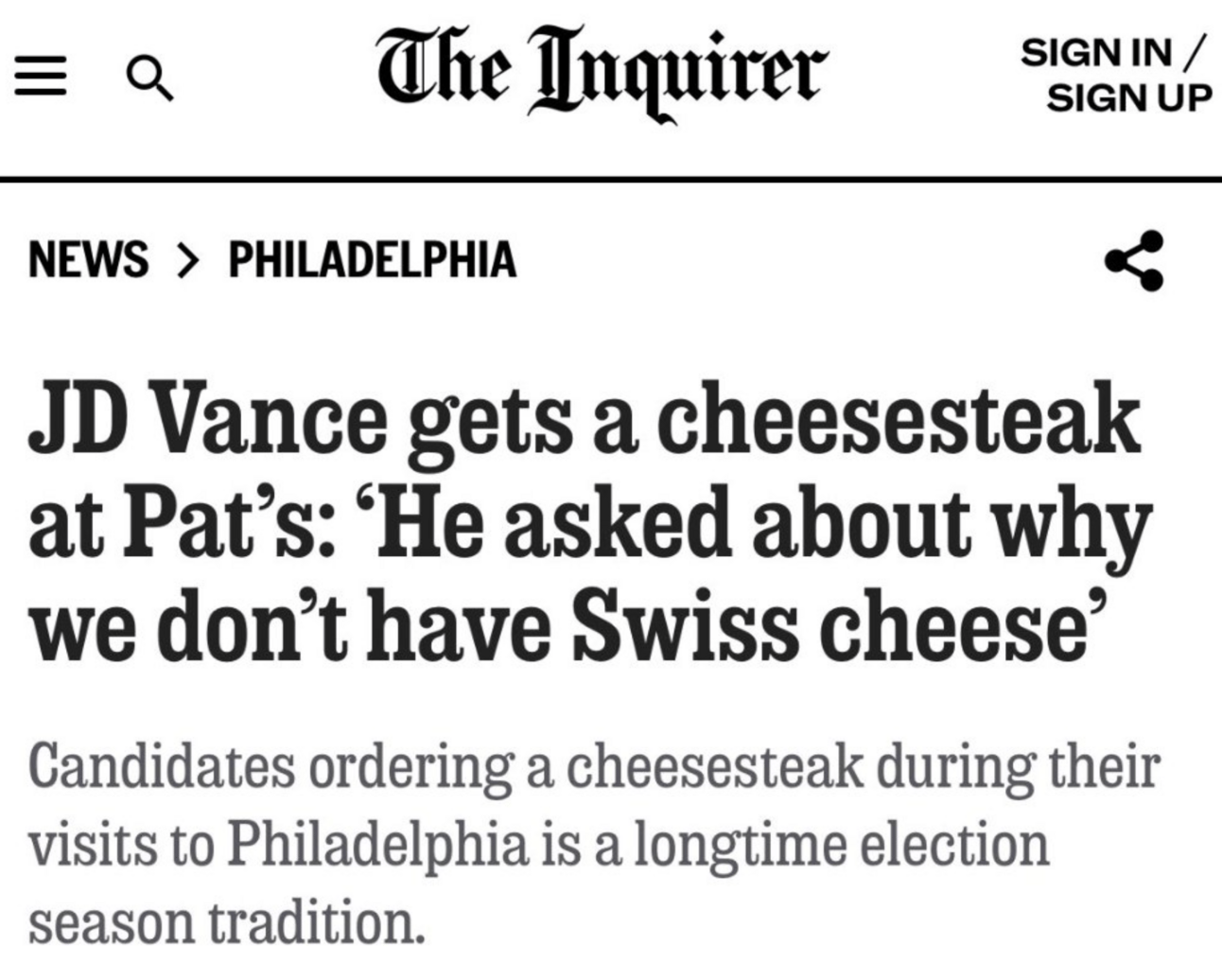Click the NEWS breadcrumb link
This screenshot has height=980, width=1222.
pos(88,260)
